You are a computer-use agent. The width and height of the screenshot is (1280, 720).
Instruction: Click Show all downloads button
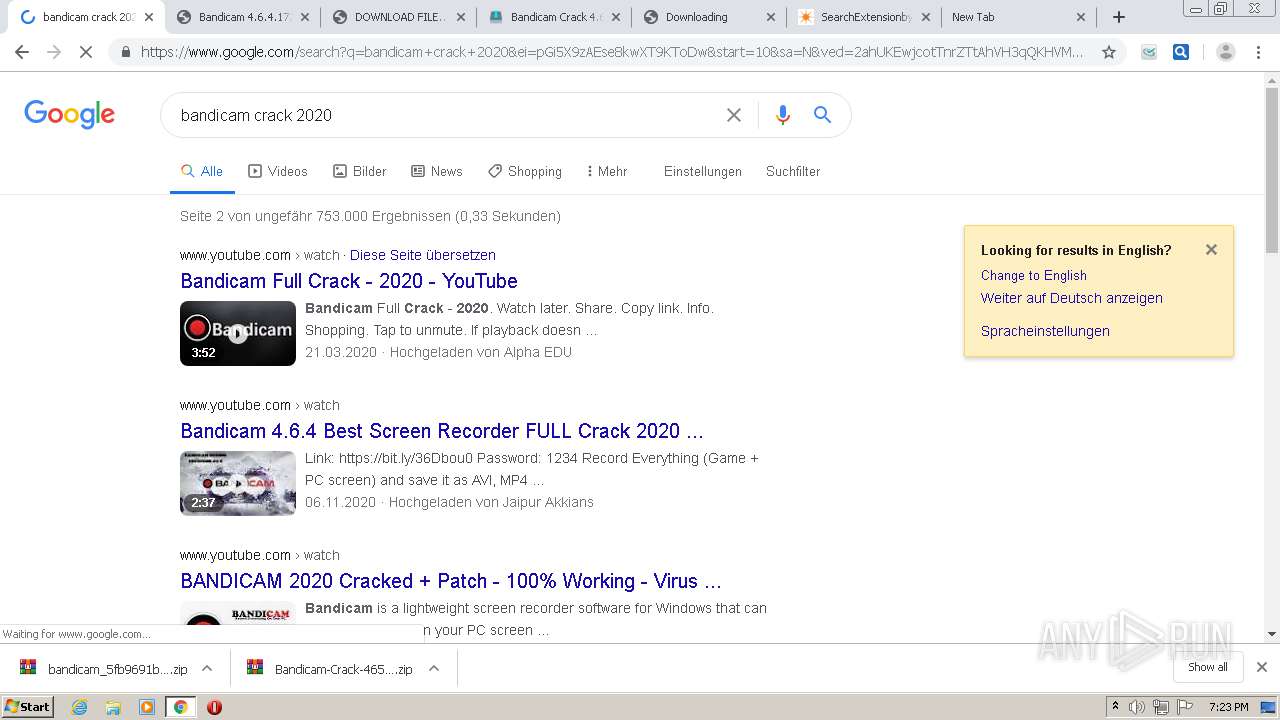[1208, 667]
